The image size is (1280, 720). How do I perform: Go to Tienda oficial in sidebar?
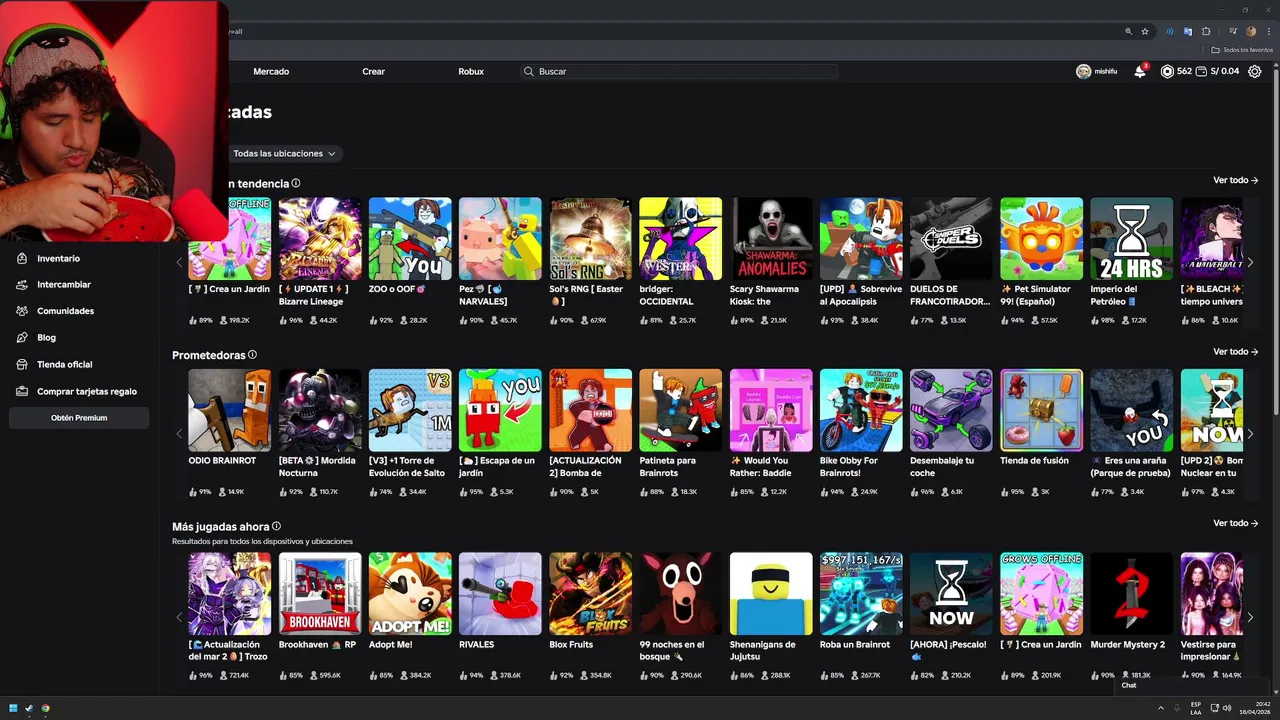pyautogui.click(x=65, y=365)
